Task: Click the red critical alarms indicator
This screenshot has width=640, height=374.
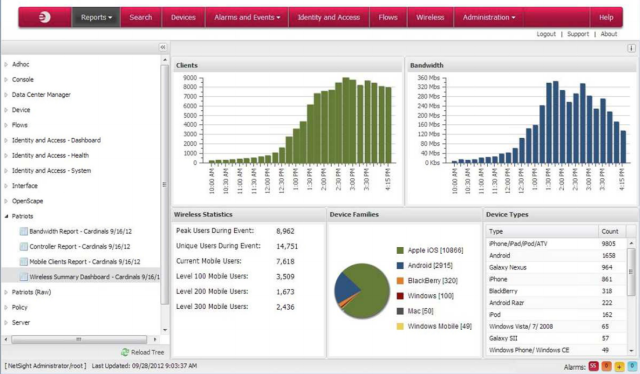Action: coord(593,366)
